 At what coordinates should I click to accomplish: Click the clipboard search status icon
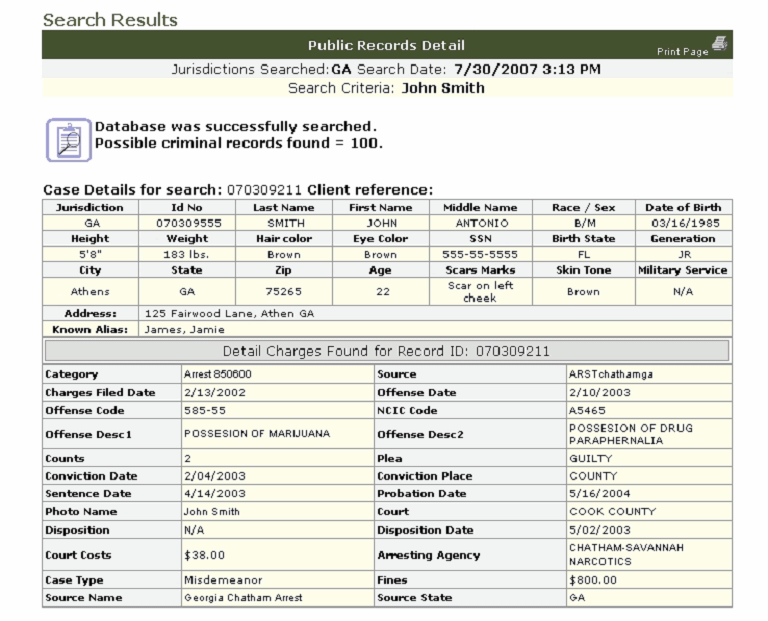pyautogui.click(x=65, y=139)
